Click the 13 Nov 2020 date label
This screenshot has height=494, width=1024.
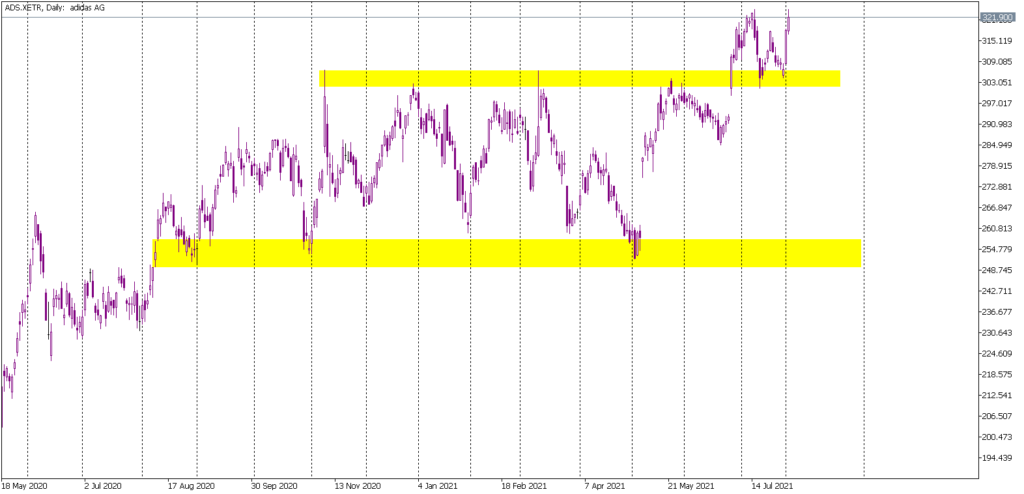pos(357,487)
